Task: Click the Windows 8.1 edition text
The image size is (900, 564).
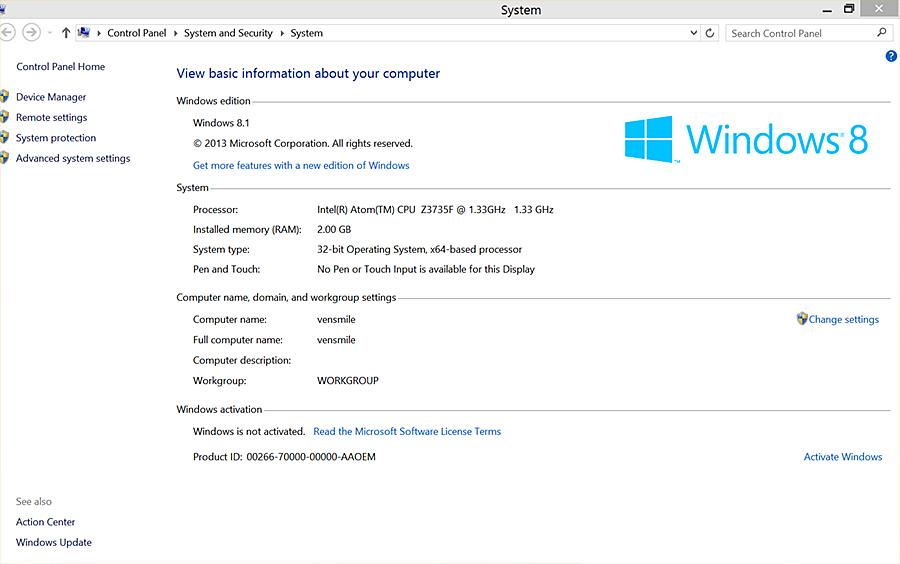Action: (x=221, y=123)
